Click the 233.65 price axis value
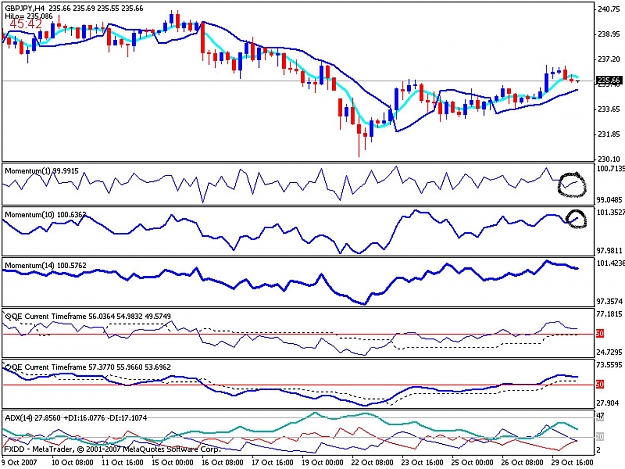 pyautogui.click(x=609, y=109)
